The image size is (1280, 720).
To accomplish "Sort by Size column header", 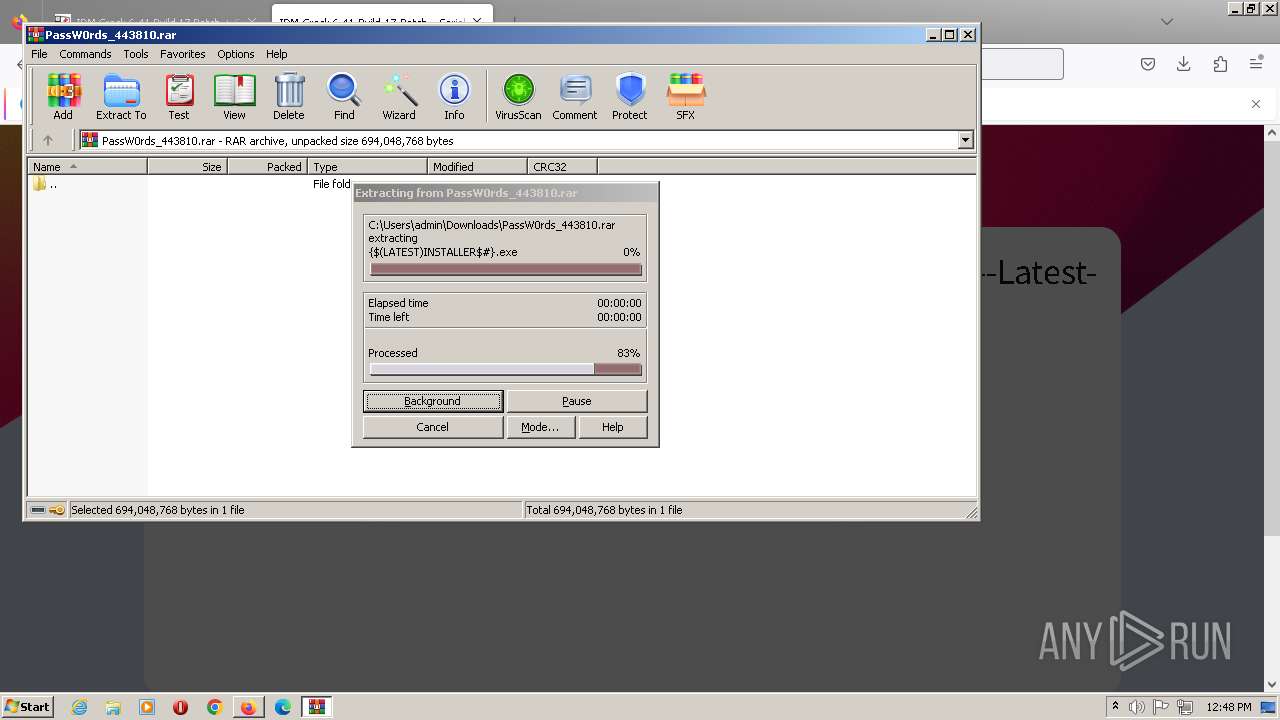I will (x=188, y=167).
